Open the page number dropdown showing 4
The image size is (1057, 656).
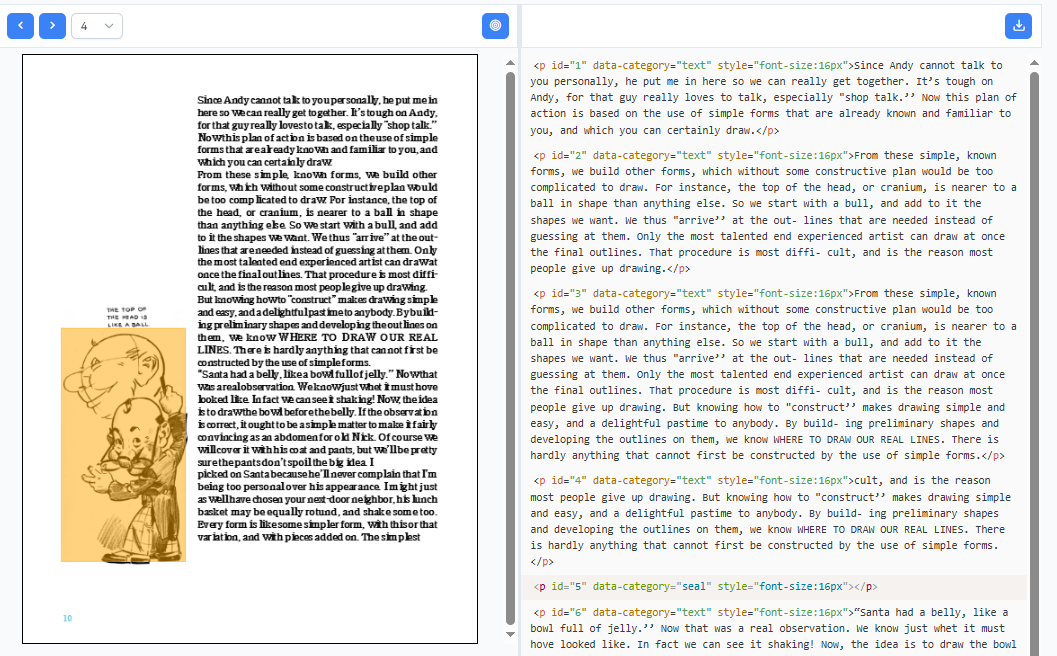coord(96,26)
